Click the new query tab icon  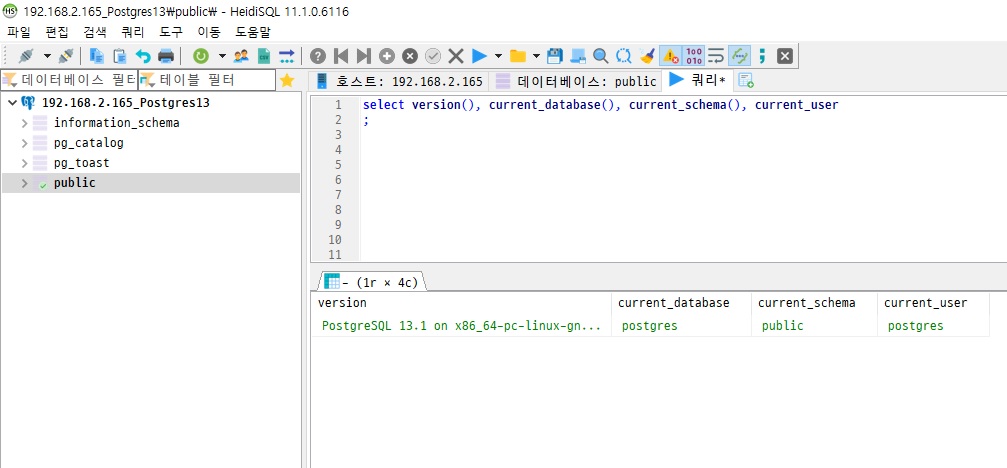tap(745, 80)
